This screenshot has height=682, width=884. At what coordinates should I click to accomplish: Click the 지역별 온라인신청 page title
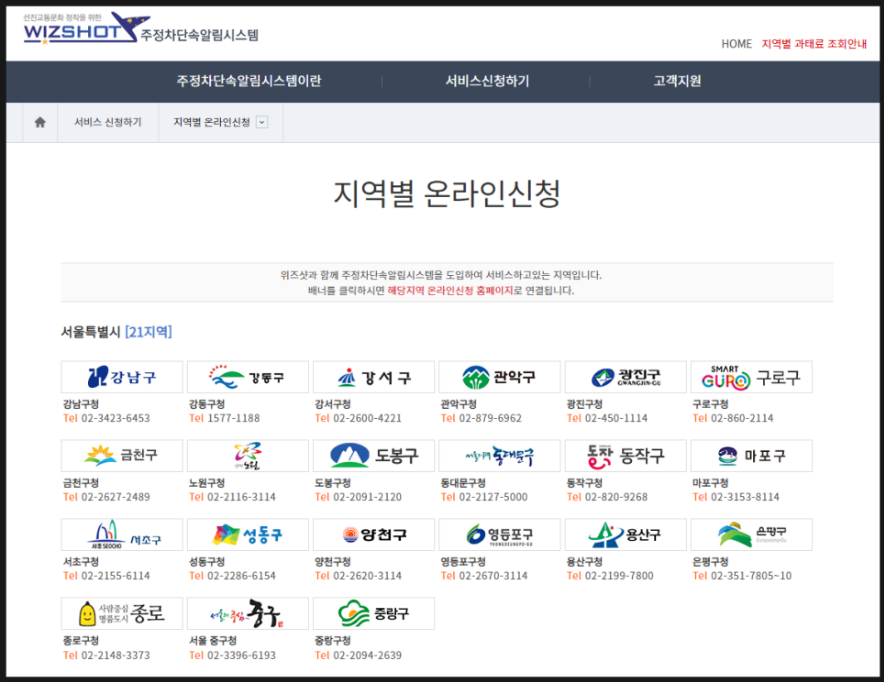click(x=447, y=193)
